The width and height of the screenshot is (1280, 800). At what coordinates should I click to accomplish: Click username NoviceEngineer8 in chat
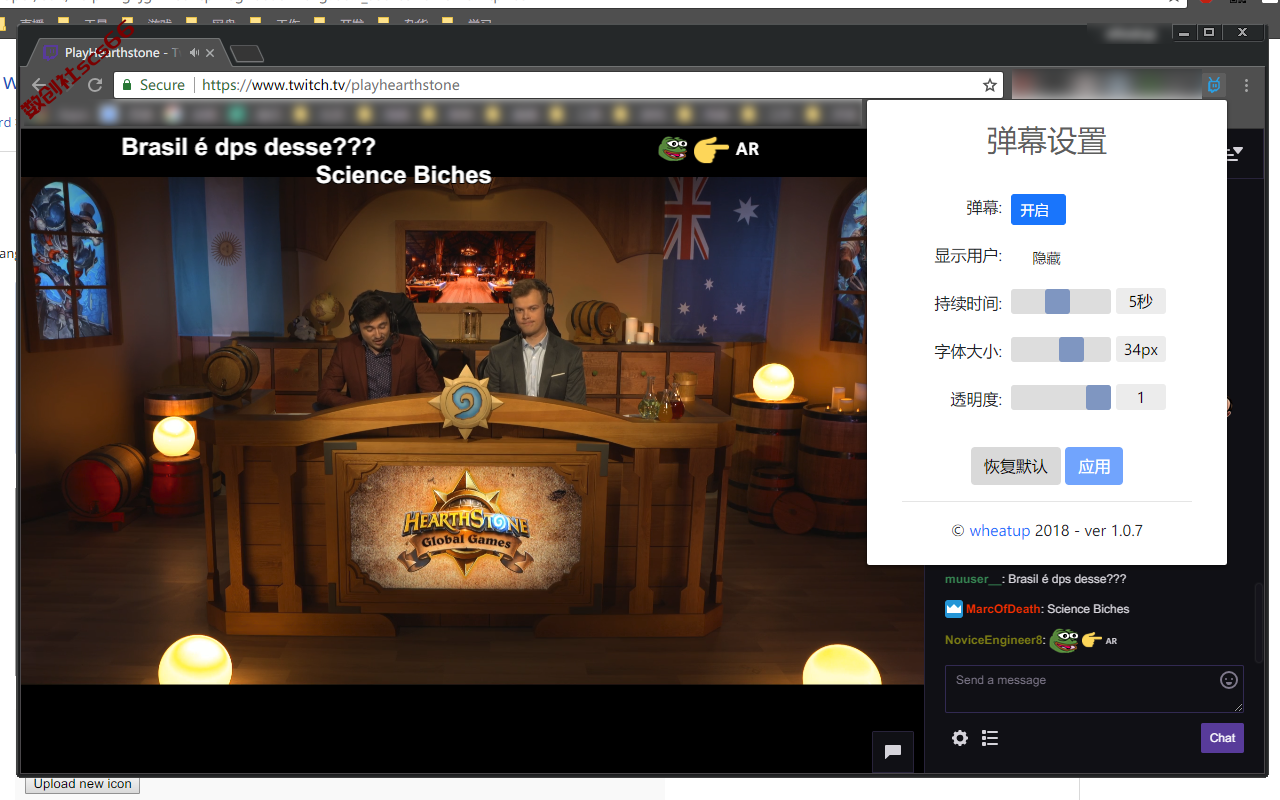coord(994,640)
